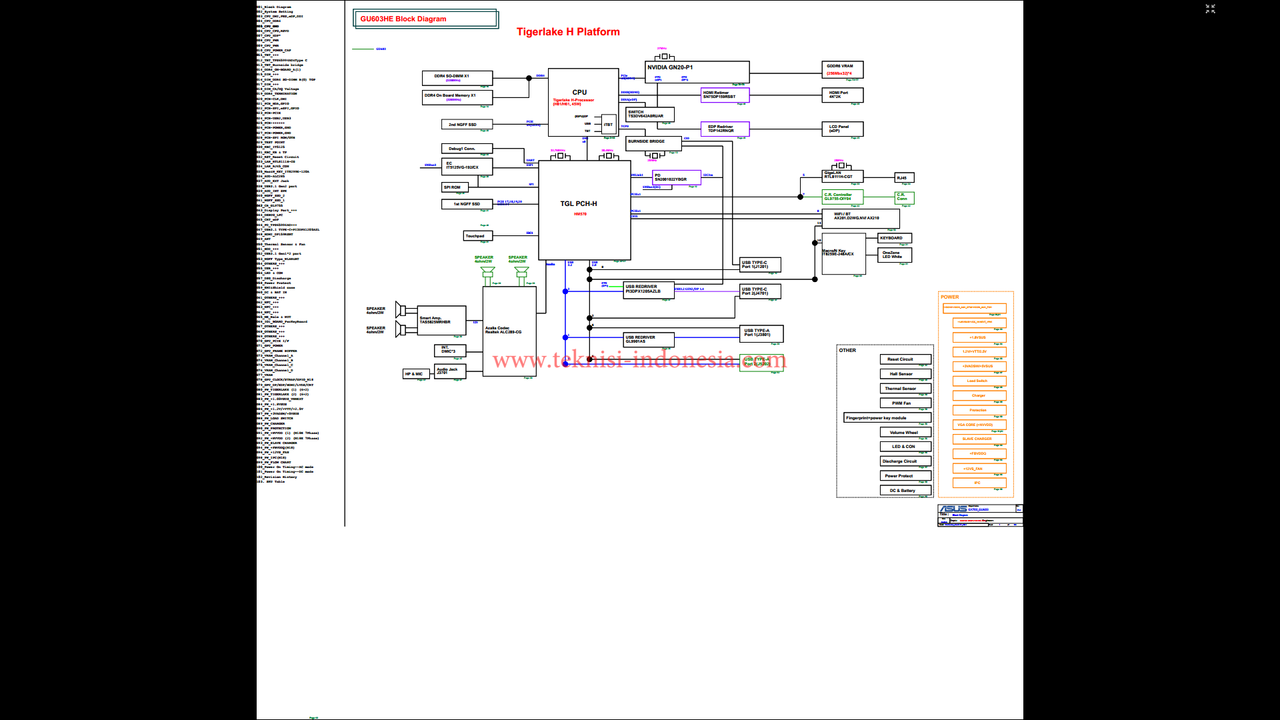The image size is (1280, 720).
Task: Select the green C.R. Controller box
Action: click(842, 197)
